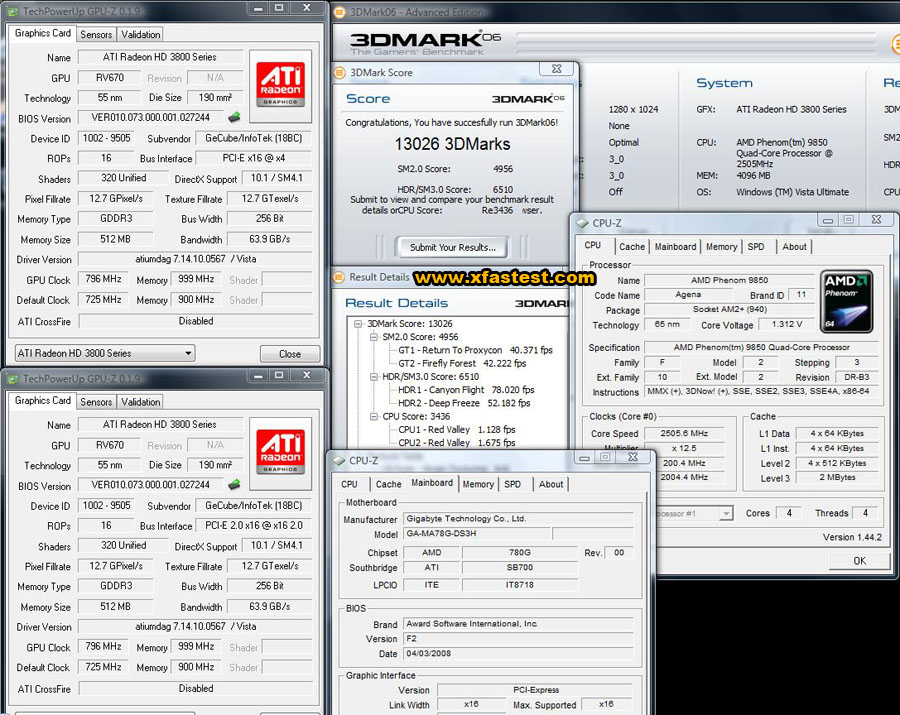Viewport: 900px width, 715px height.
Task: Click the Close button in upper GPU-Z window
Action: 290,353
